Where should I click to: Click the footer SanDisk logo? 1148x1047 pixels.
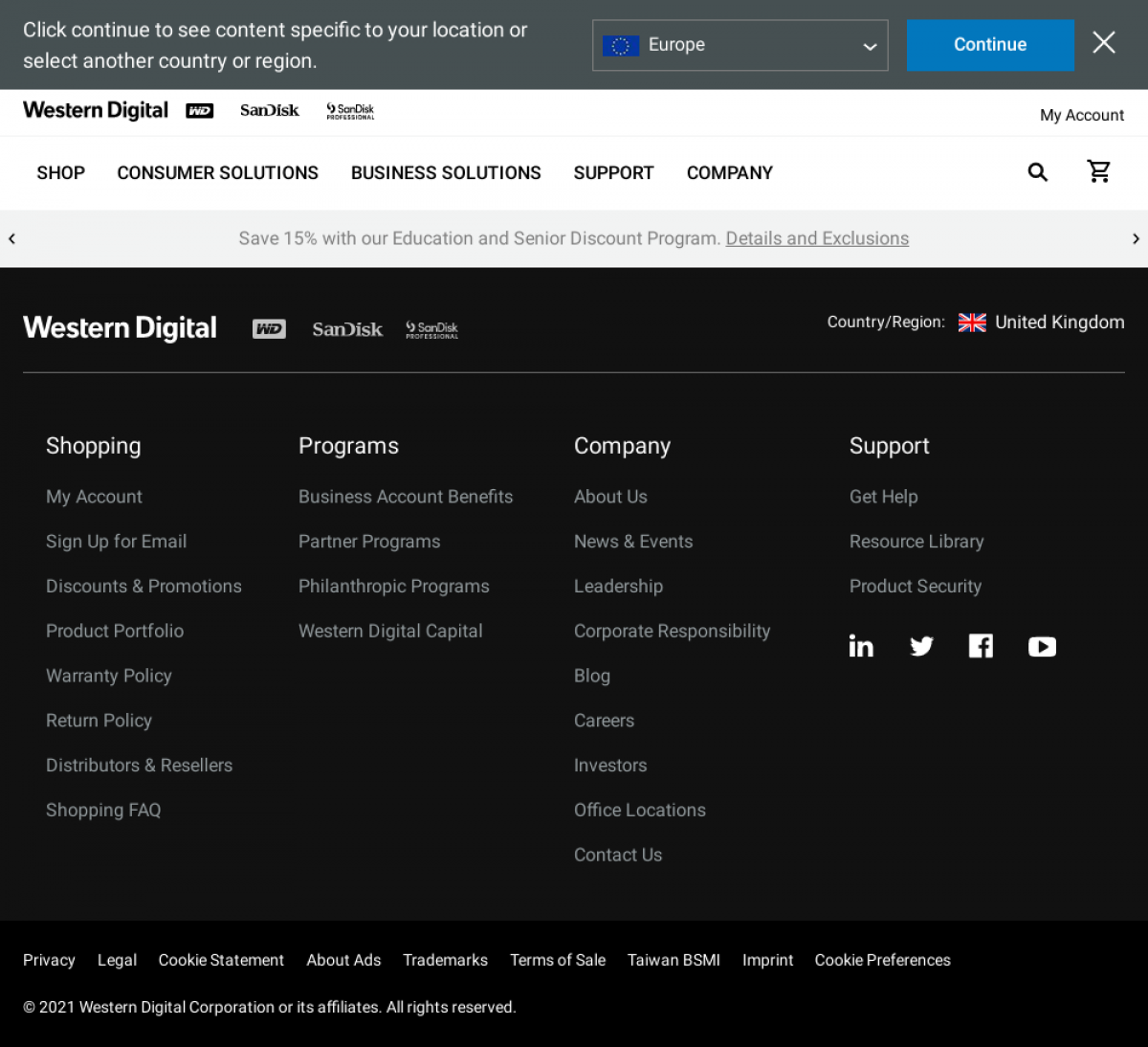coord(347,329)
